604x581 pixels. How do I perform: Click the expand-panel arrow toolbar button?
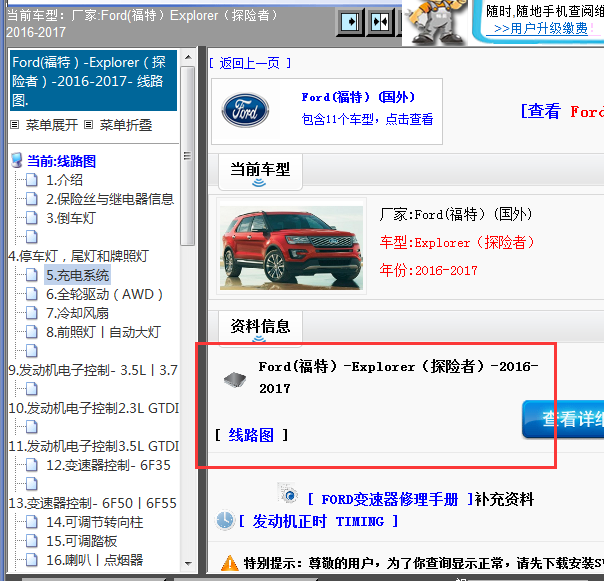click(x=350, y=22)
